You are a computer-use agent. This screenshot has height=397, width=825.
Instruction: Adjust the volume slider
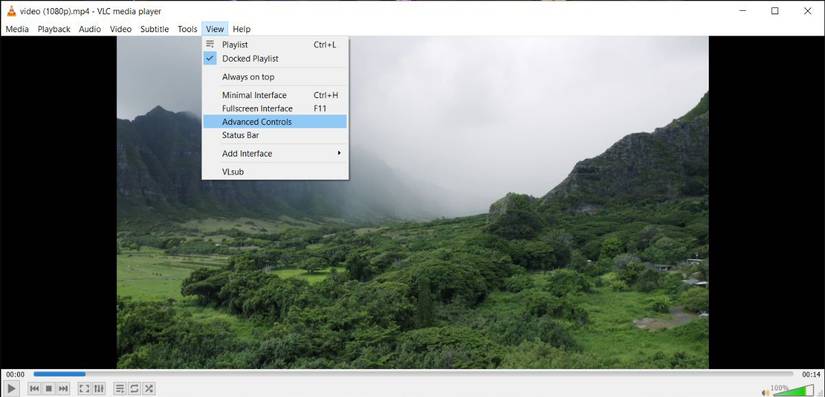(792, 391)
